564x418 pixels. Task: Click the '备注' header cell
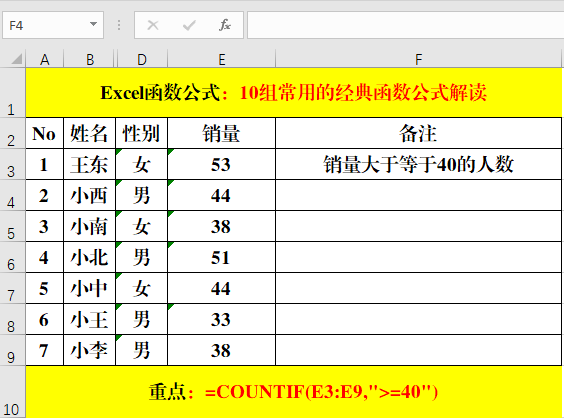tap(418, 133)
